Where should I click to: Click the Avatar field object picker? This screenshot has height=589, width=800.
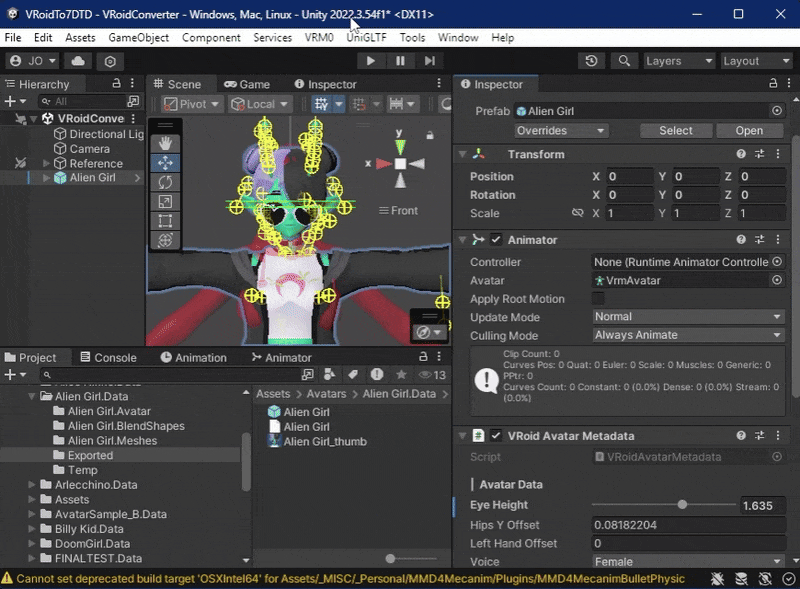[777, 280]
